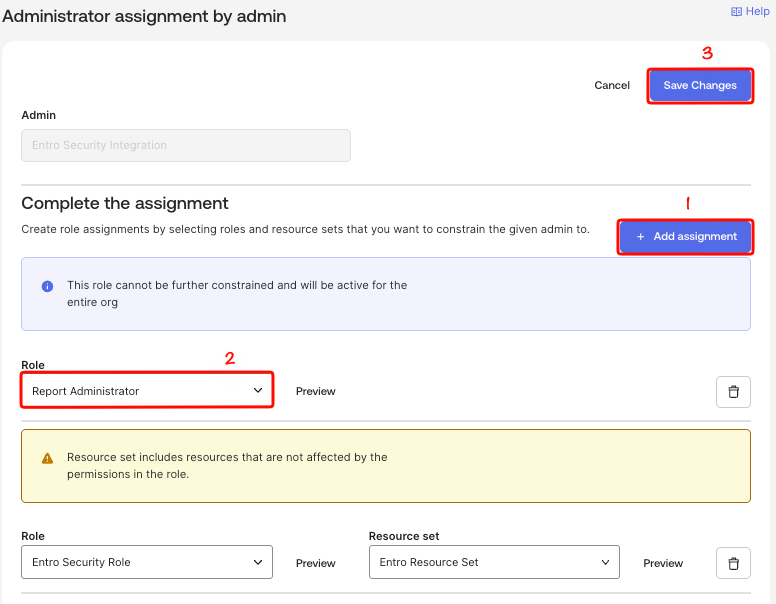Delete the Entro Security Role assignment
776x604 pixels.
click(733, 563)
